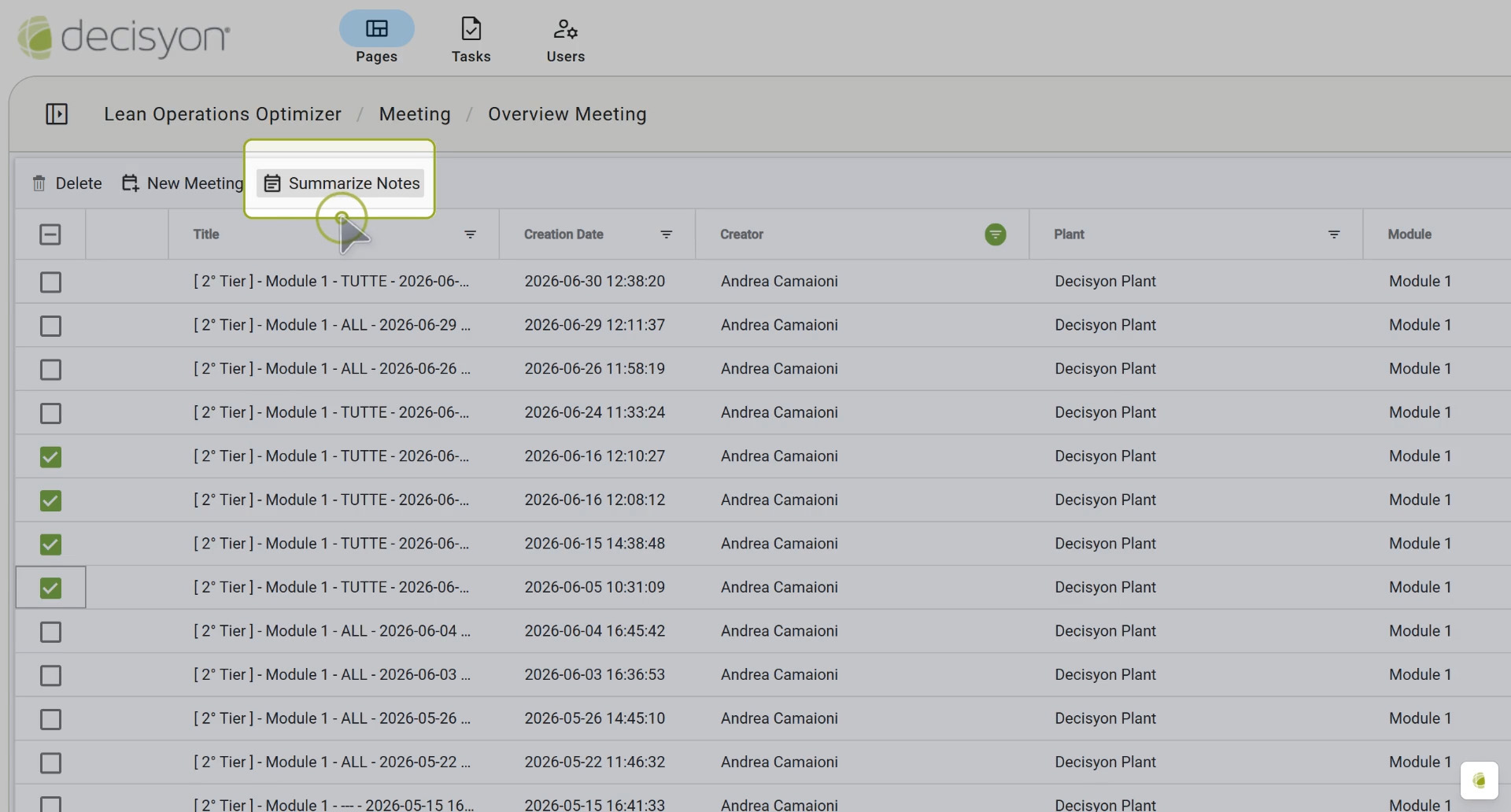This screenshot has width=1511, height=812.
Task: Open the Pages section icon
Action: 376,29
